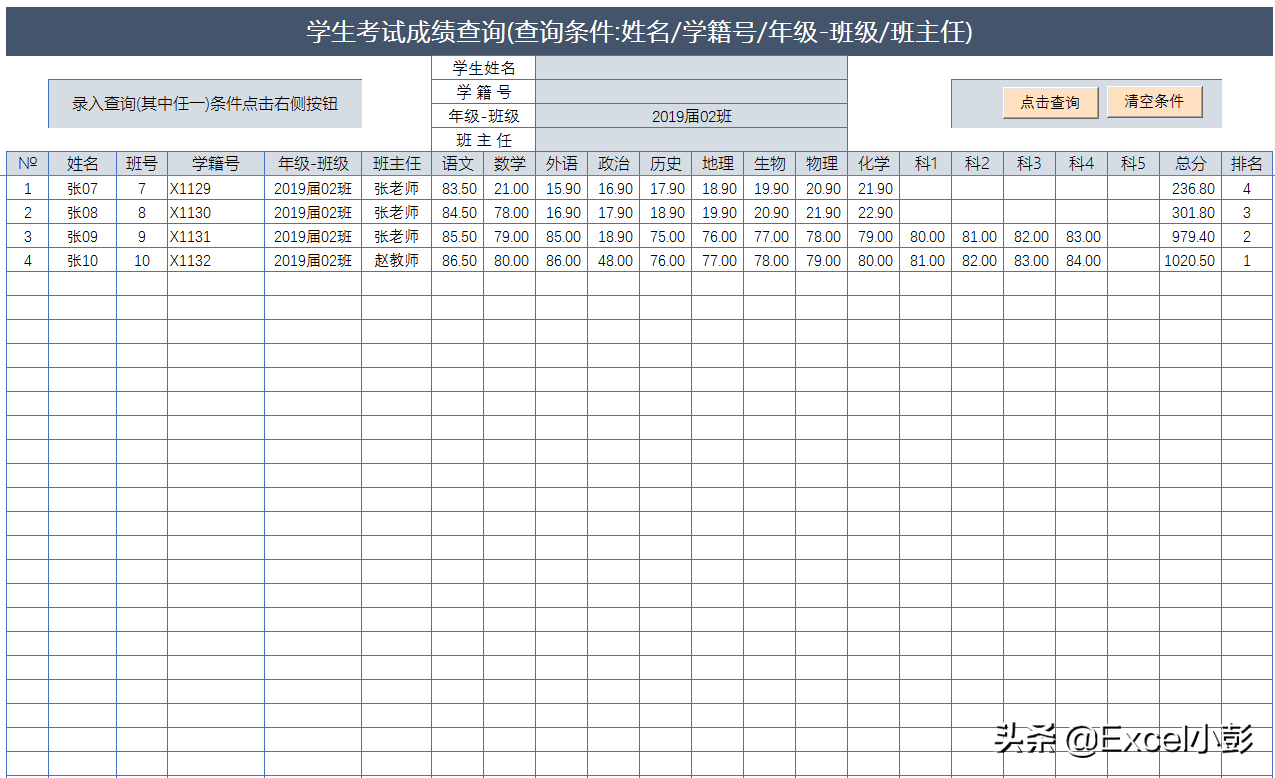Select the 生物 column header
The height and width of the screenshot is (778, 1275).
[x=770, y=164]
